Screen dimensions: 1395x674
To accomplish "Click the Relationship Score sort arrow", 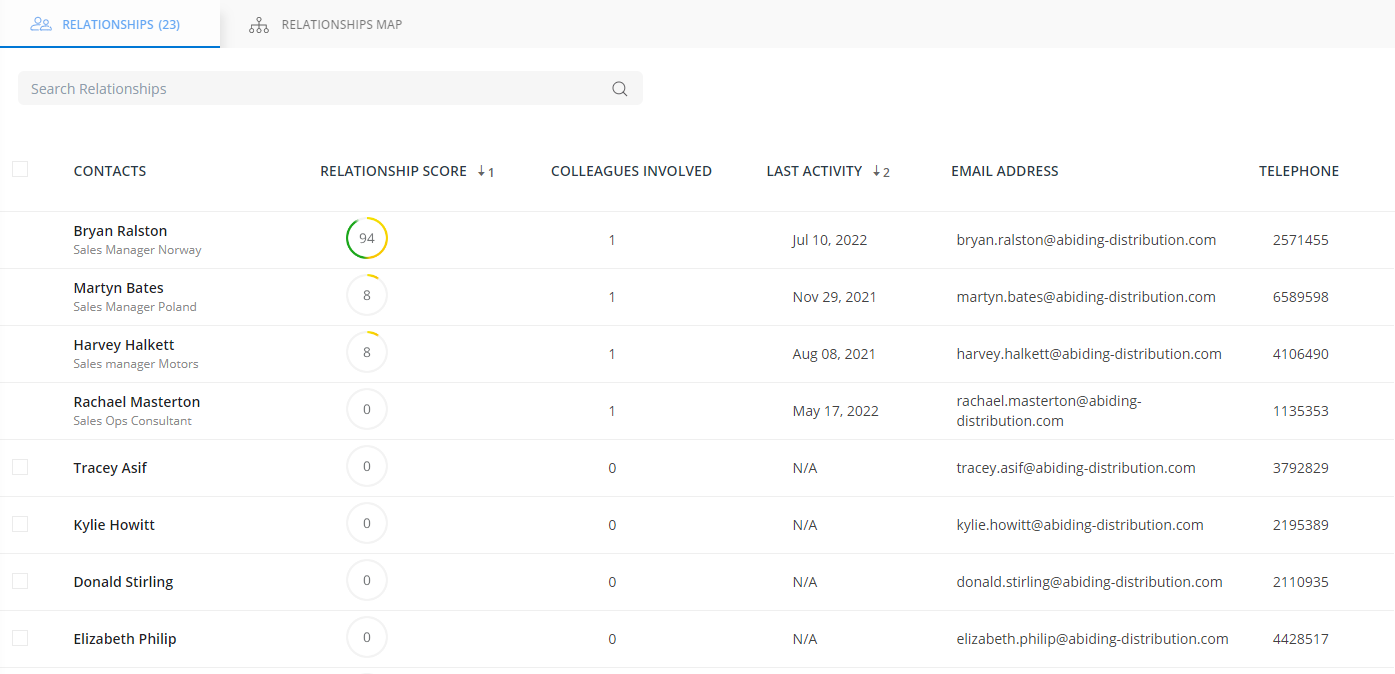I will point(481,171).
